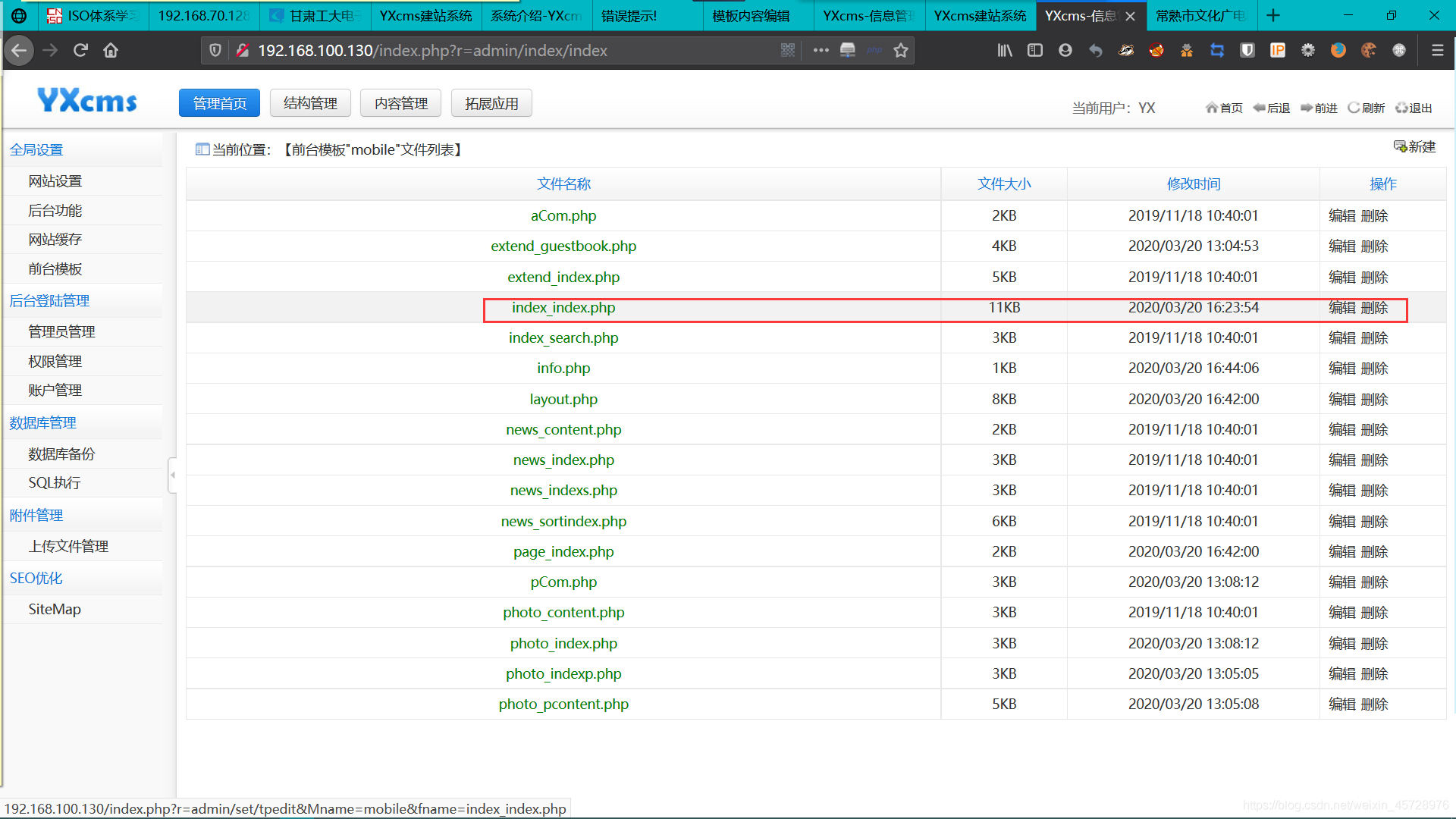Click the 刷新 refresh link in admin header

pyautogui.click(x=1366, y=108)
